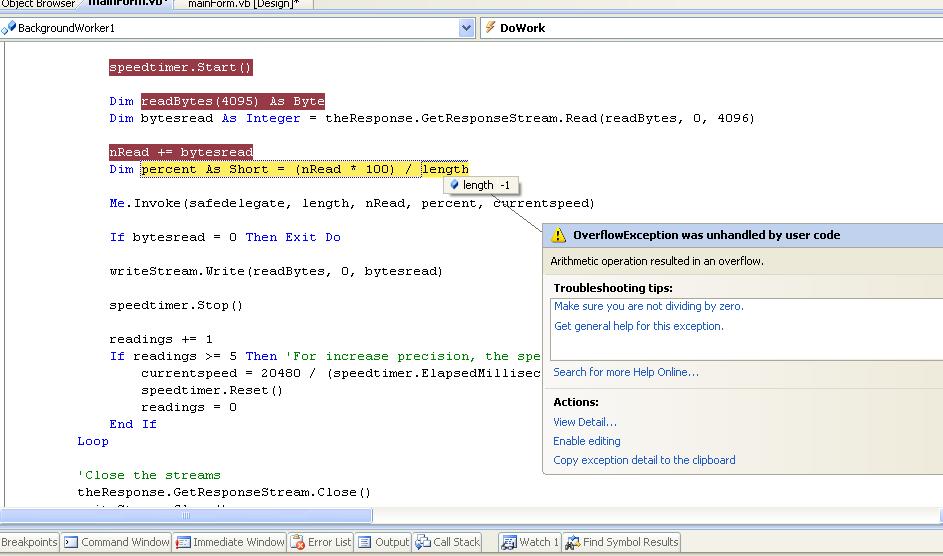Click 'Make sure you are not dividing by zero' tip

(648, 306)
